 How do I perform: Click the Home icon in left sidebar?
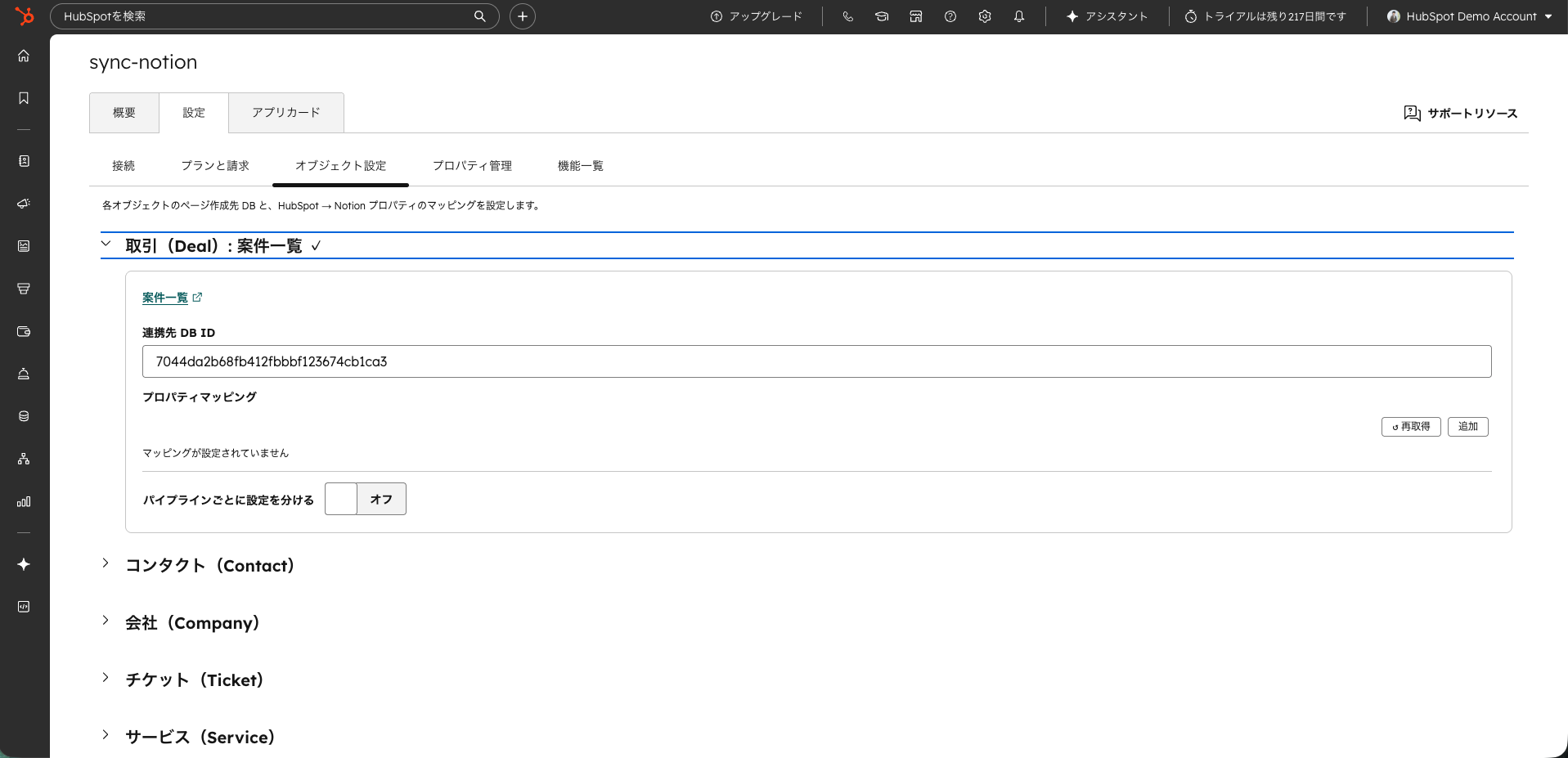coord(24,56)
